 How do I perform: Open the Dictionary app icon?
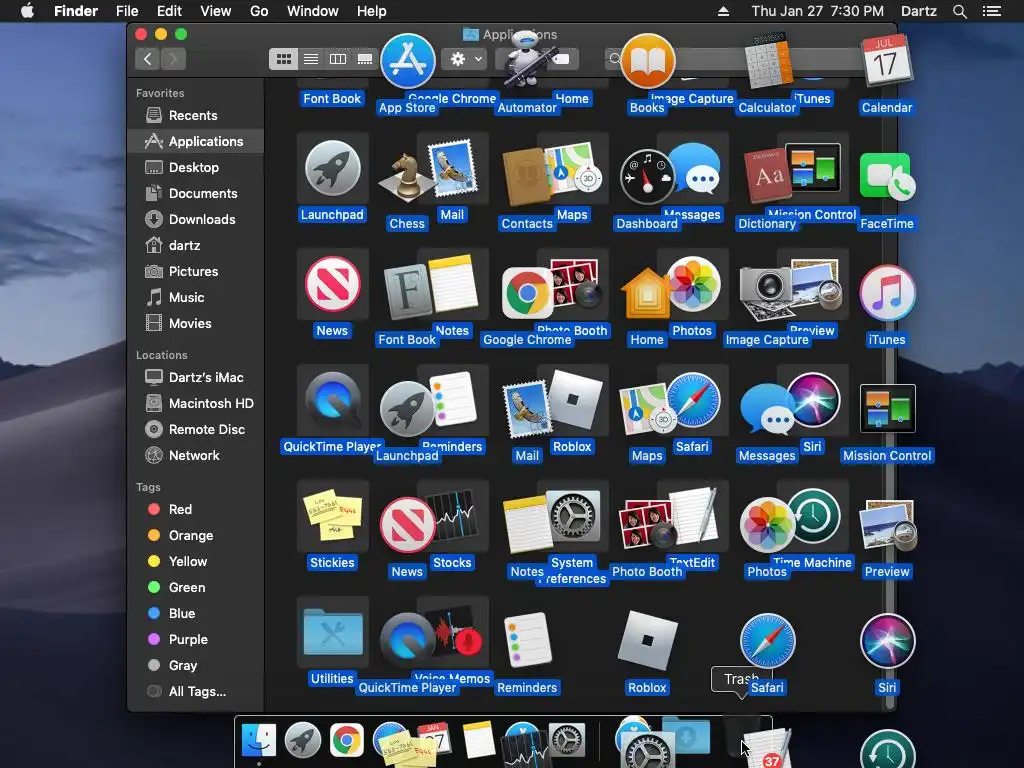pos(767,176)
